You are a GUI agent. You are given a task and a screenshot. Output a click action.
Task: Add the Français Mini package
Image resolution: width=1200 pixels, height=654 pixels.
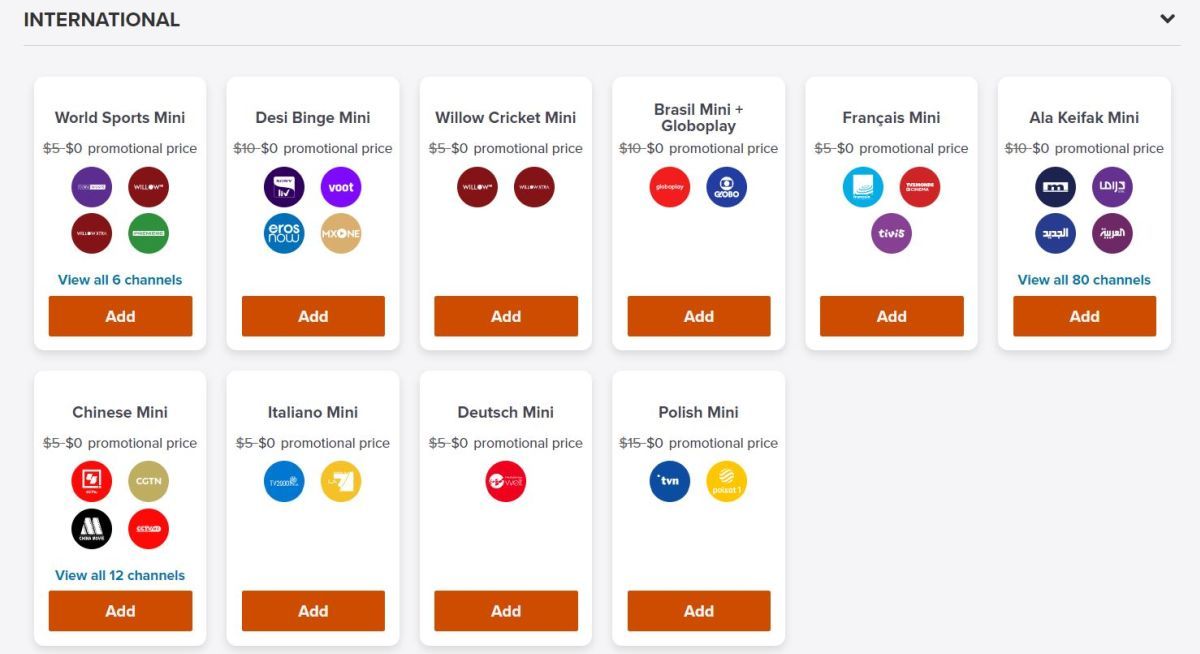pyautogui.click(x=891, y=316)
